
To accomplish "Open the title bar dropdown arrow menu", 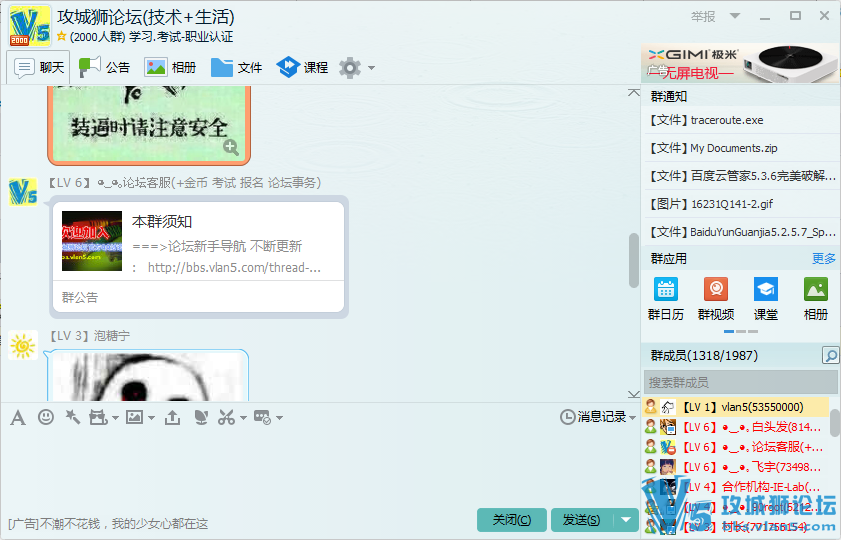I will pos(735,16).
